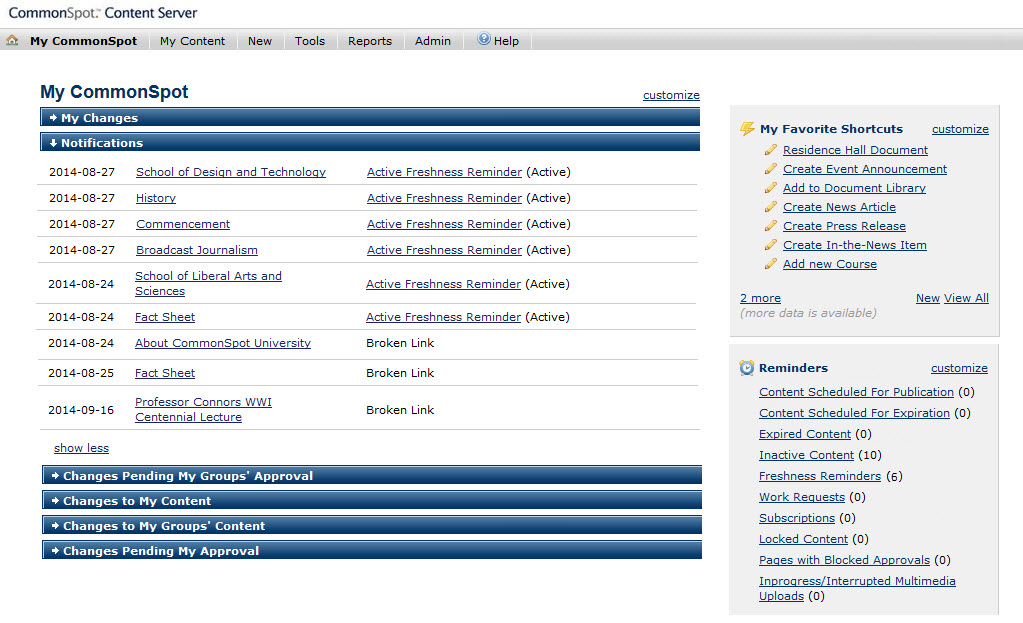Click New link in Favorite Shortcuts

[928, 297]
